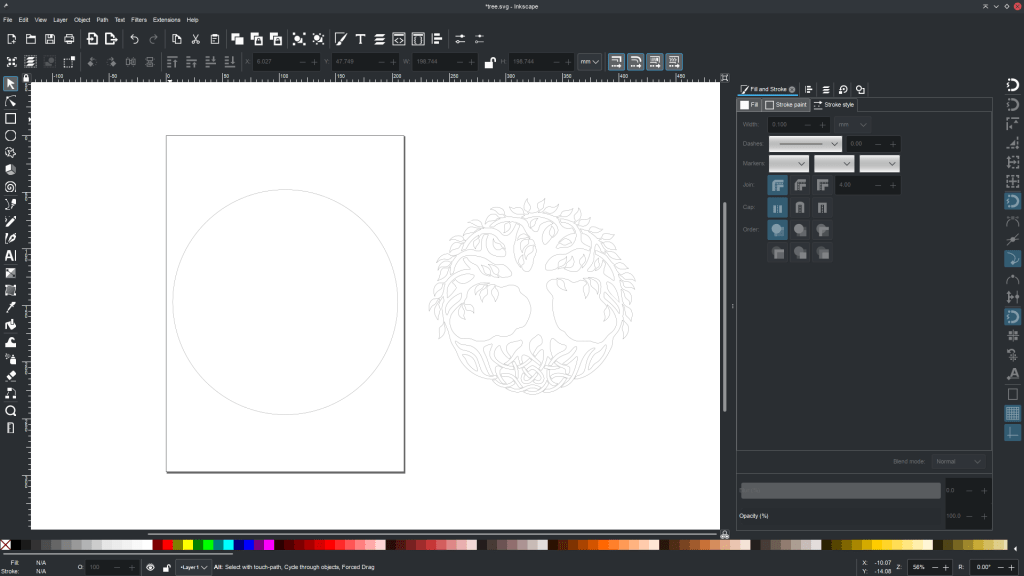Open the Layer 1 selector dropdown
This screenshot has height=576, width=1024.
(x=193, y=567)
